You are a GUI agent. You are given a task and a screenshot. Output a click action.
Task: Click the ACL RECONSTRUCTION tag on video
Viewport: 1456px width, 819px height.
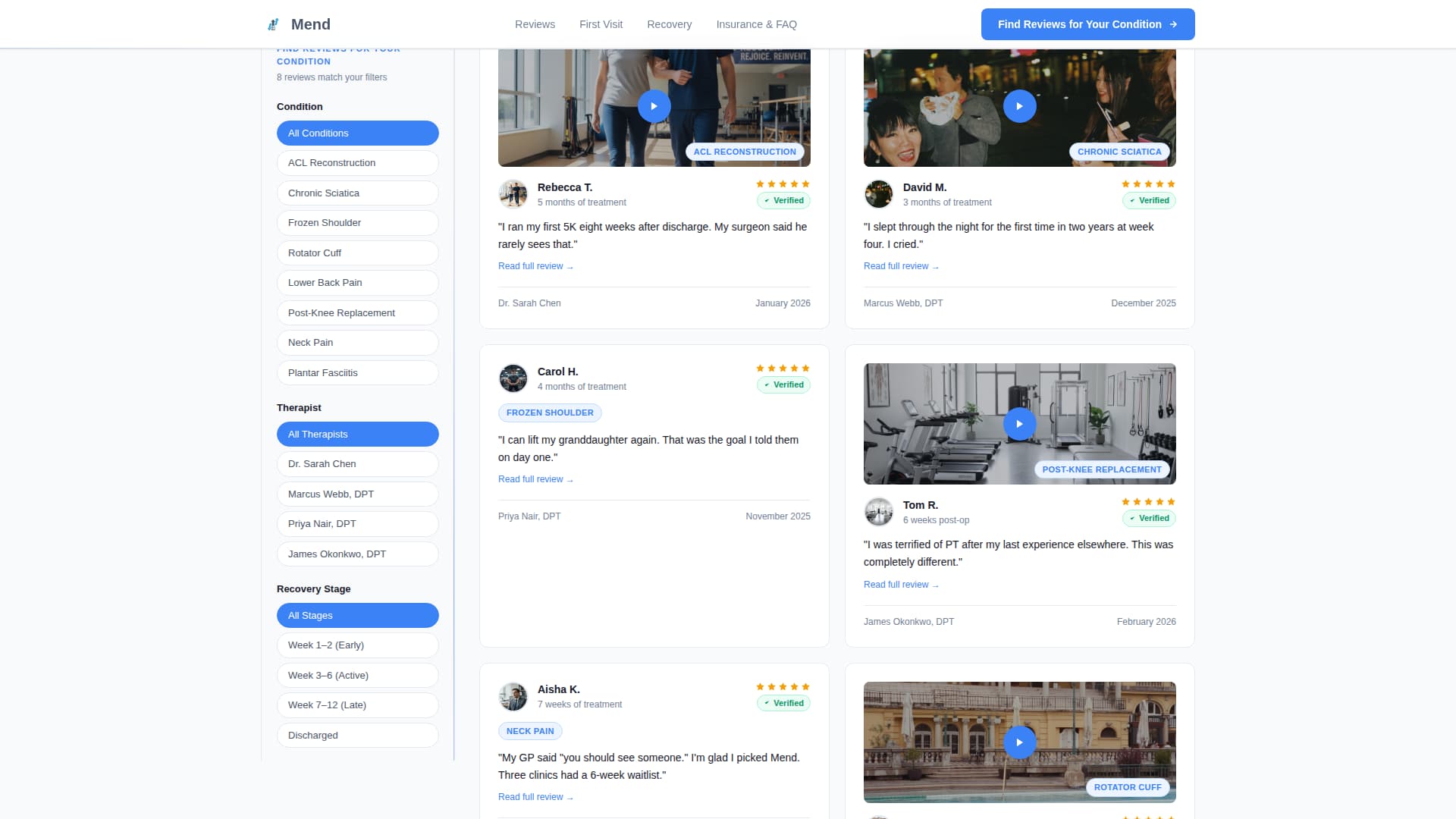tap(745, 152)
